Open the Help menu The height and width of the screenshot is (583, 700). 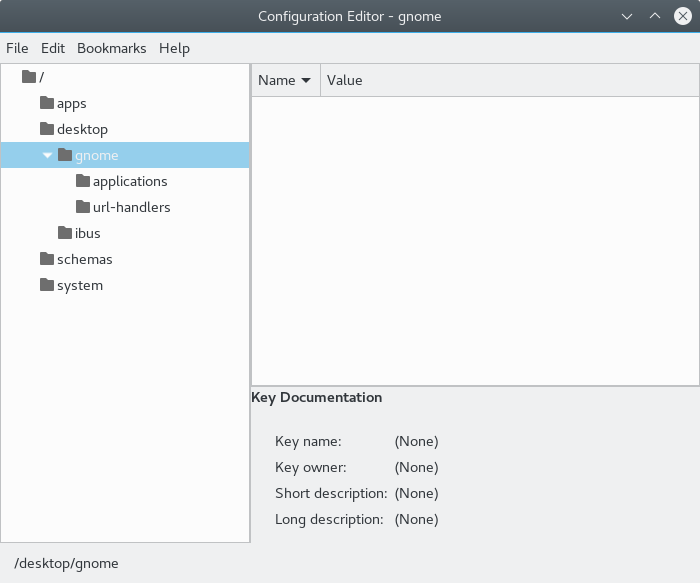[x=174, y=48]
